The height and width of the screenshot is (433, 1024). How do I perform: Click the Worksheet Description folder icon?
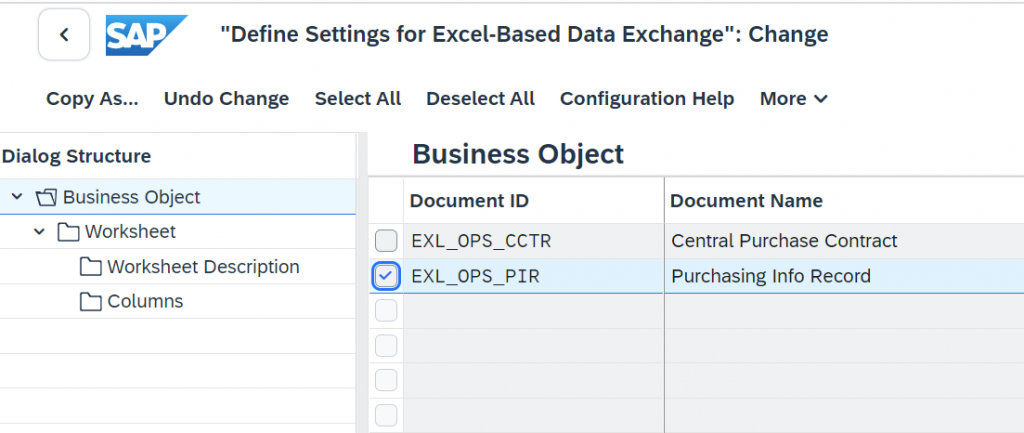[x=91, y=266]
